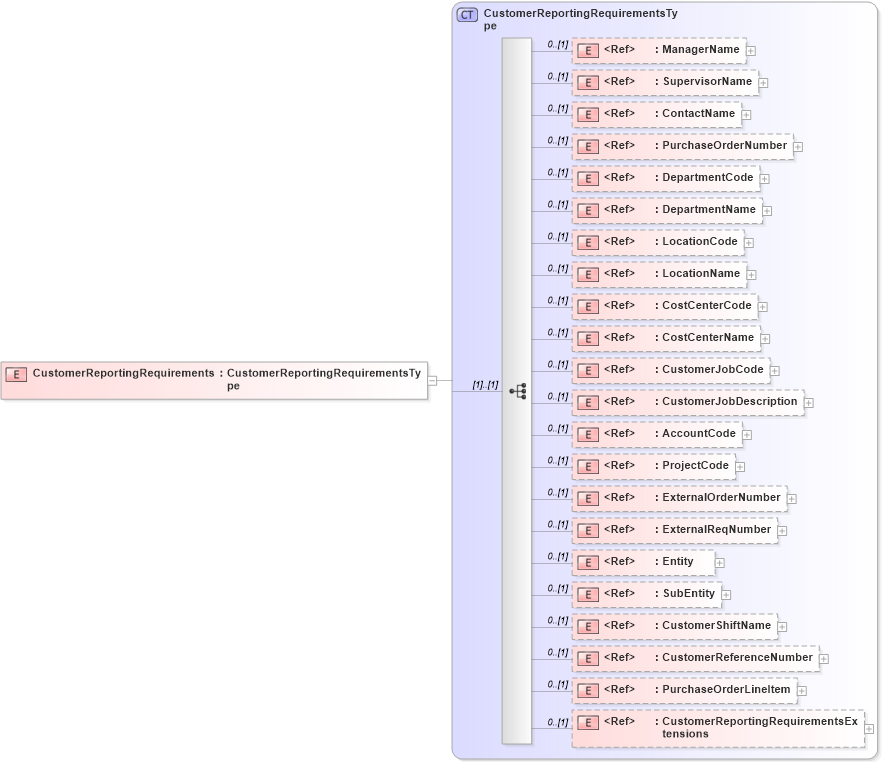
Task: Click the E icon beside CustomerReportingRequirementsExtensions
Action: 588,722
